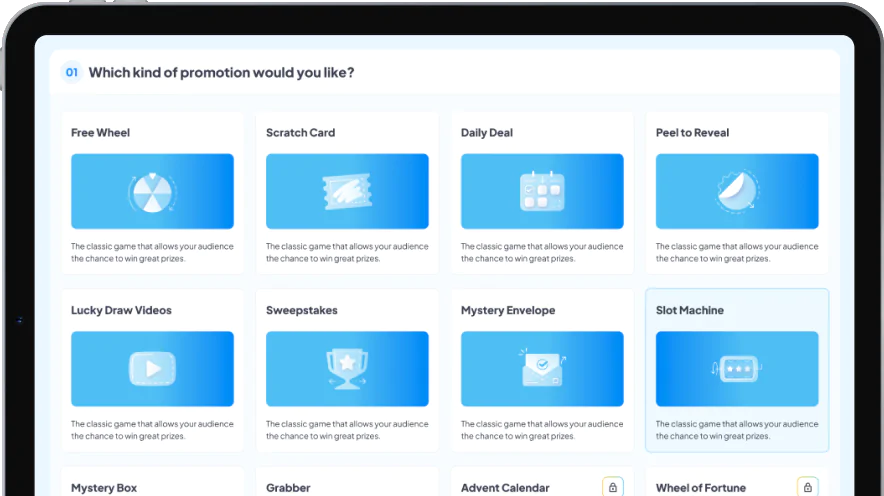Viewport: 884px width, 496px height.
Task: Choose the Grabber promotion card
Action: 288,488
